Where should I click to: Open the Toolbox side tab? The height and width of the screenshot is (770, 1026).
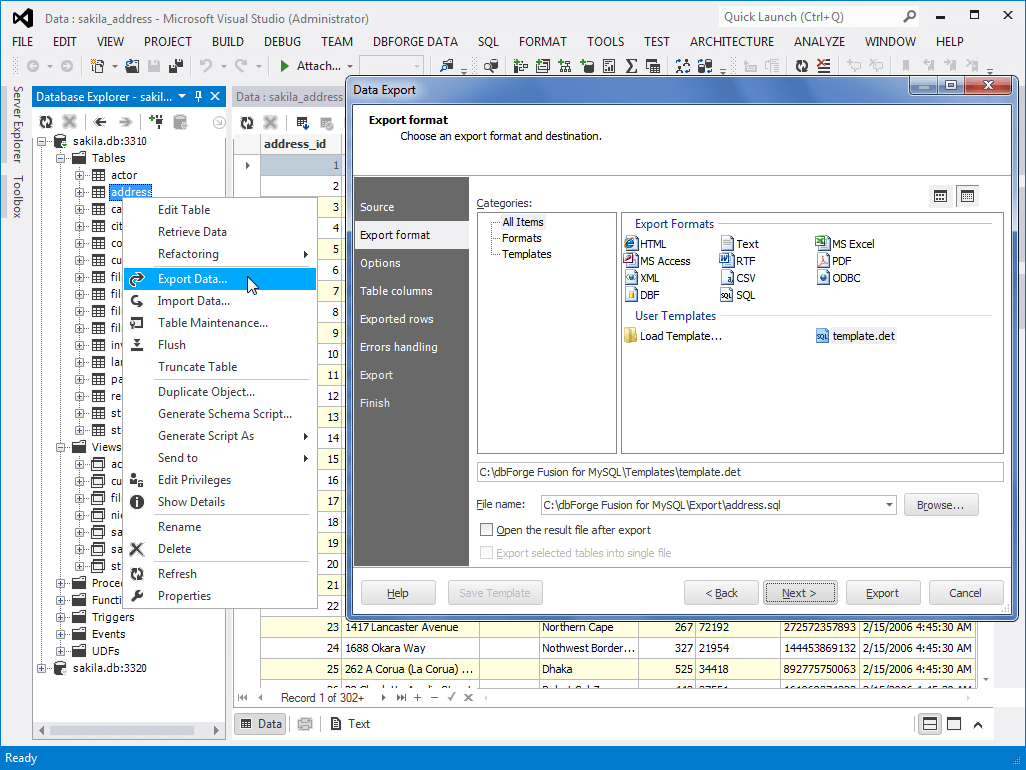point(18,196)
